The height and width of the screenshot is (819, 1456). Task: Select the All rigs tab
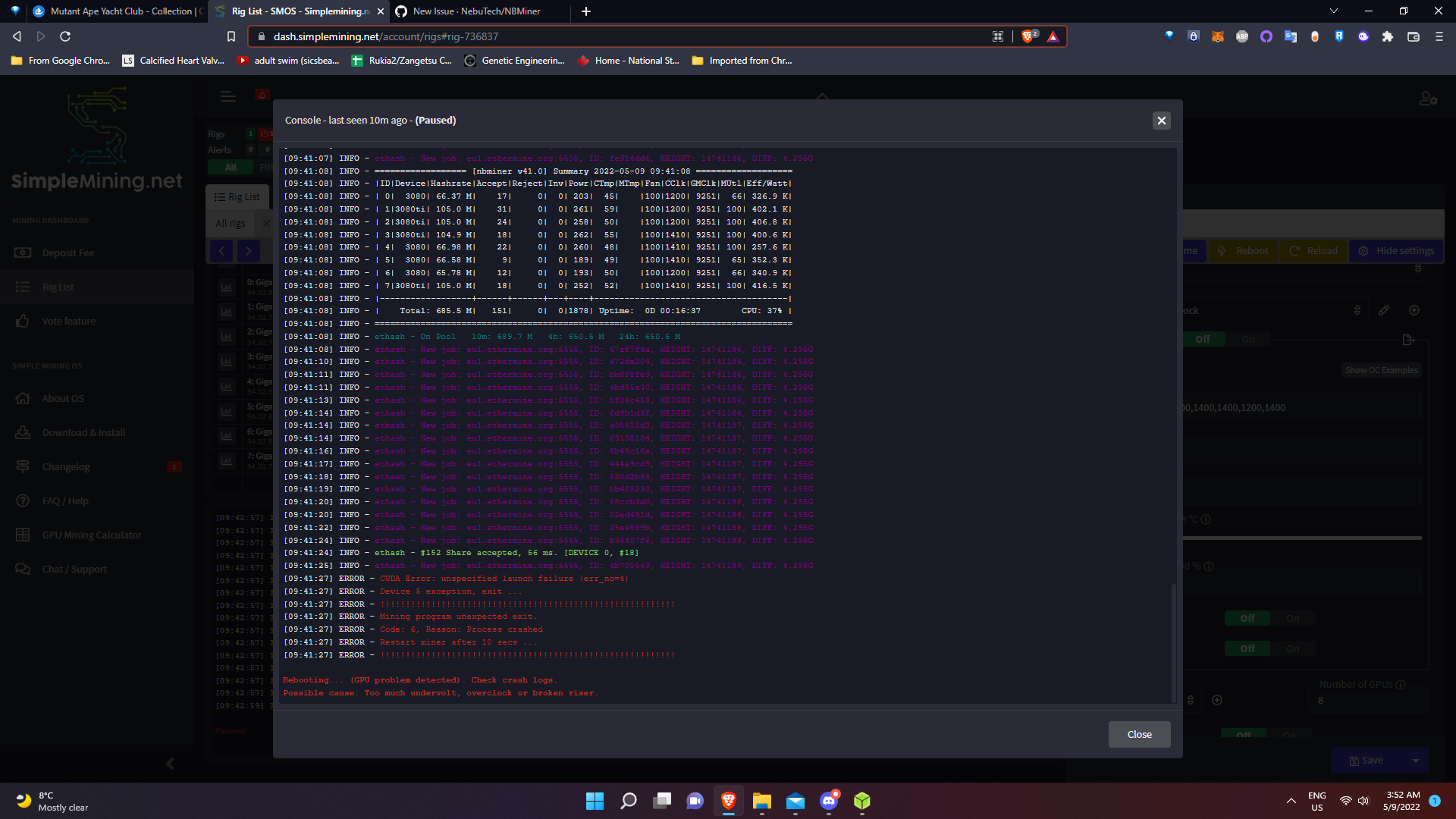pos(230,223)
